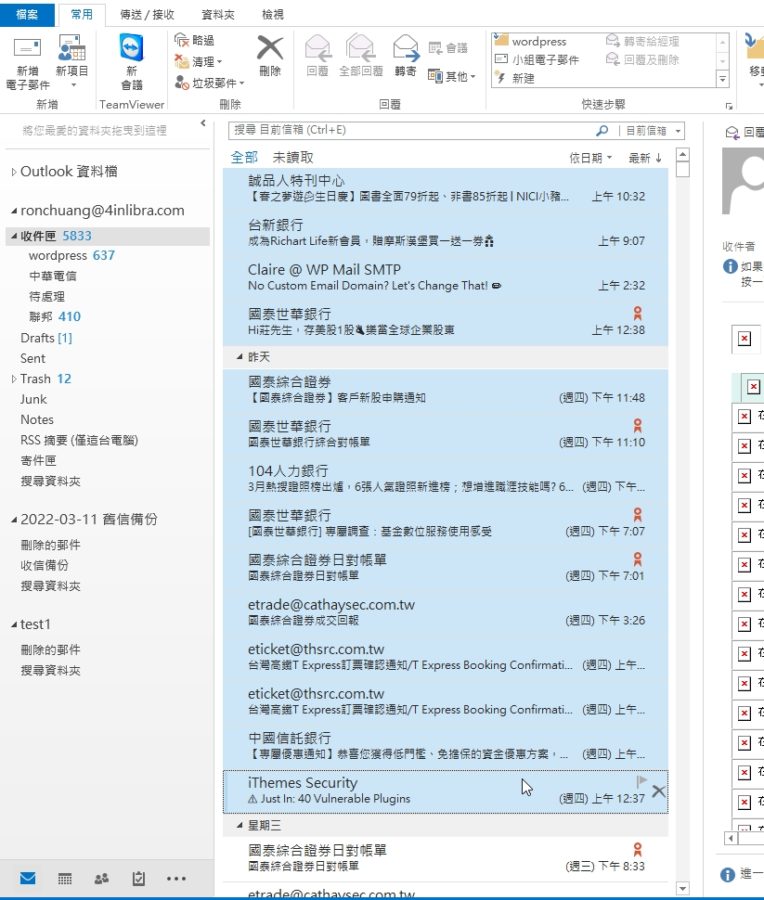The width and height of the screenshot is (764, 900).
Task: Open the Notes folder
Action: (37, 420)
